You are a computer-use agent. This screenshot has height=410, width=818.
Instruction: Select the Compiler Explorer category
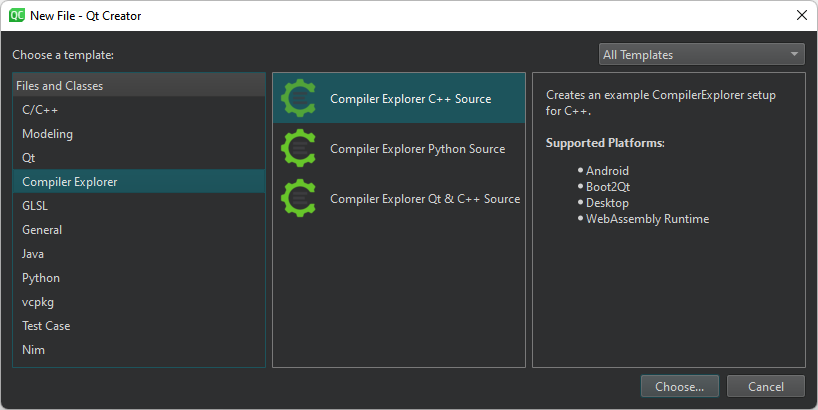point(69,182)
